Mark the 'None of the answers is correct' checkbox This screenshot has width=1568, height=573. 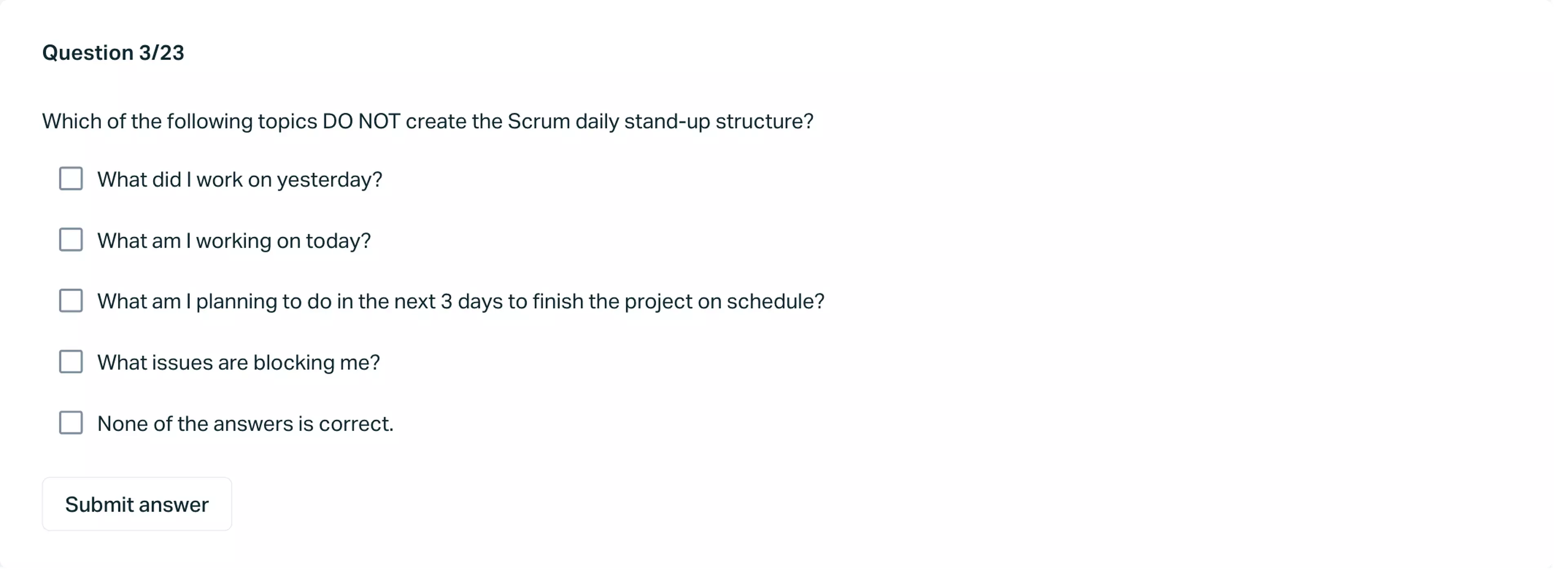[71, 423]
